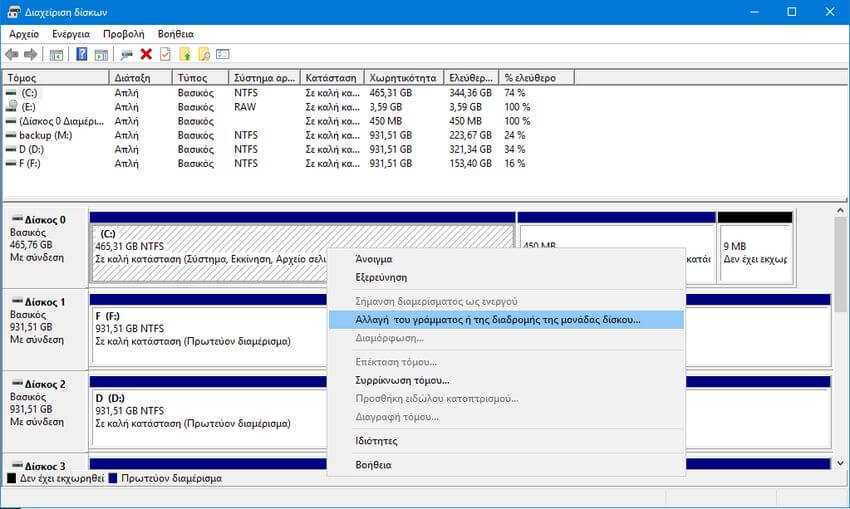Click the show/hide console tree icon
This screenshot has height=509, width=850.
[56, 54]
